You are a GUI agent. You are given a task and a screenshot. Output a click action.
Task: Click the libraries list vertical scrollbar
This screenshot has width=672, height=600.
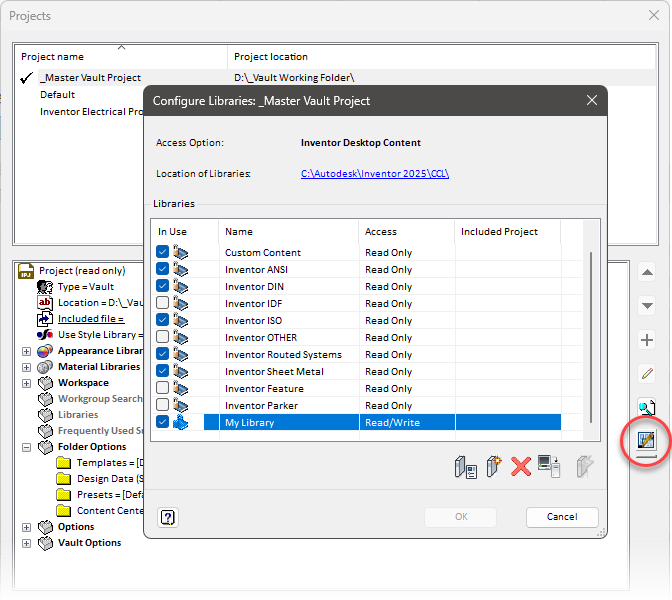(x=591, y=337)
